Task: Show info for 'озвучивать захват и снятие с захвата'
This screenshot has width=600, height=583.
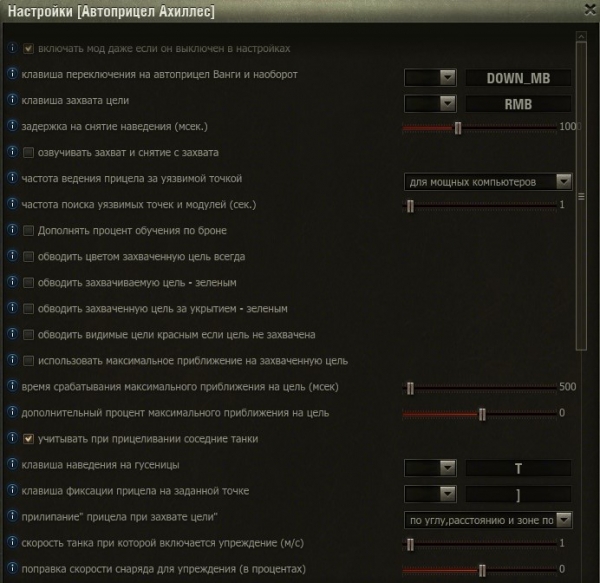Action: [x=12, y=151]
